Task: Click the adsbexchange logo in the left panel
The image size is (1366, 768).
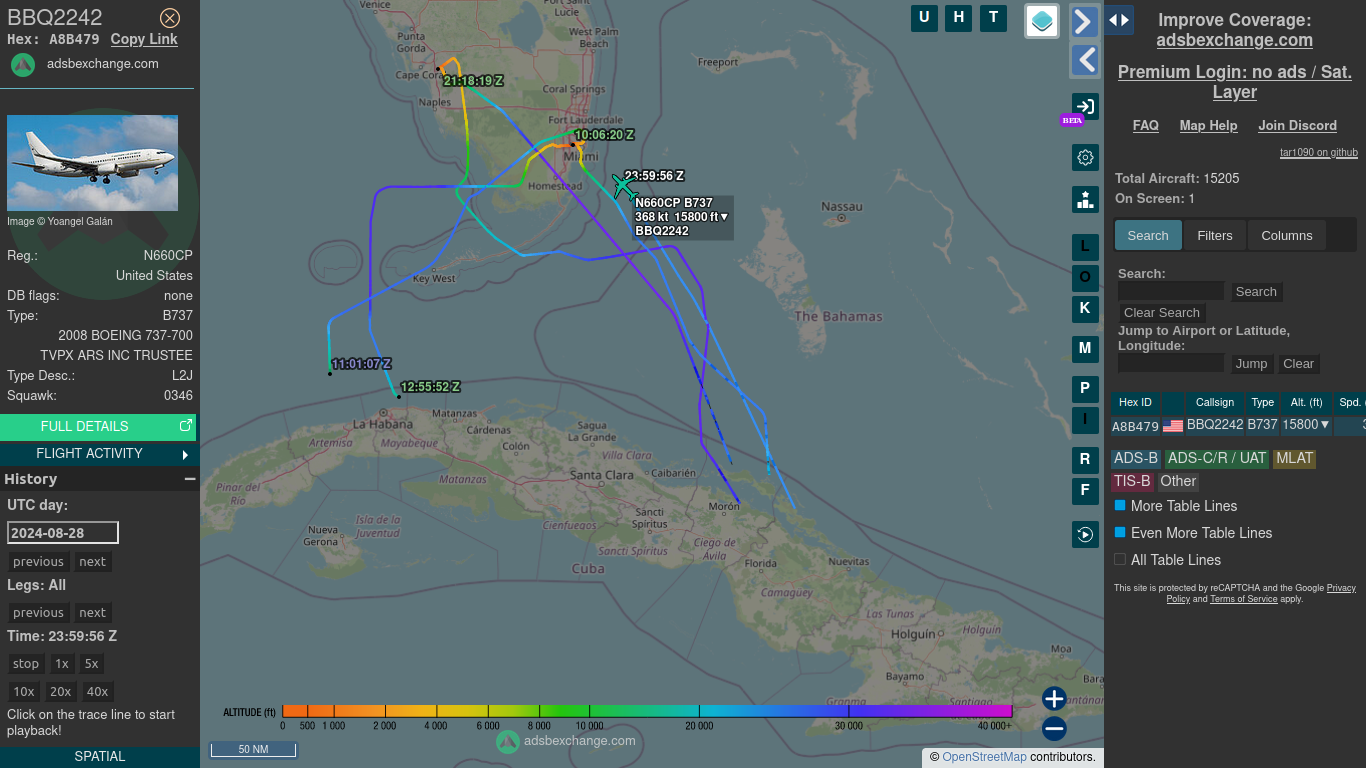Action: point(23,65)
